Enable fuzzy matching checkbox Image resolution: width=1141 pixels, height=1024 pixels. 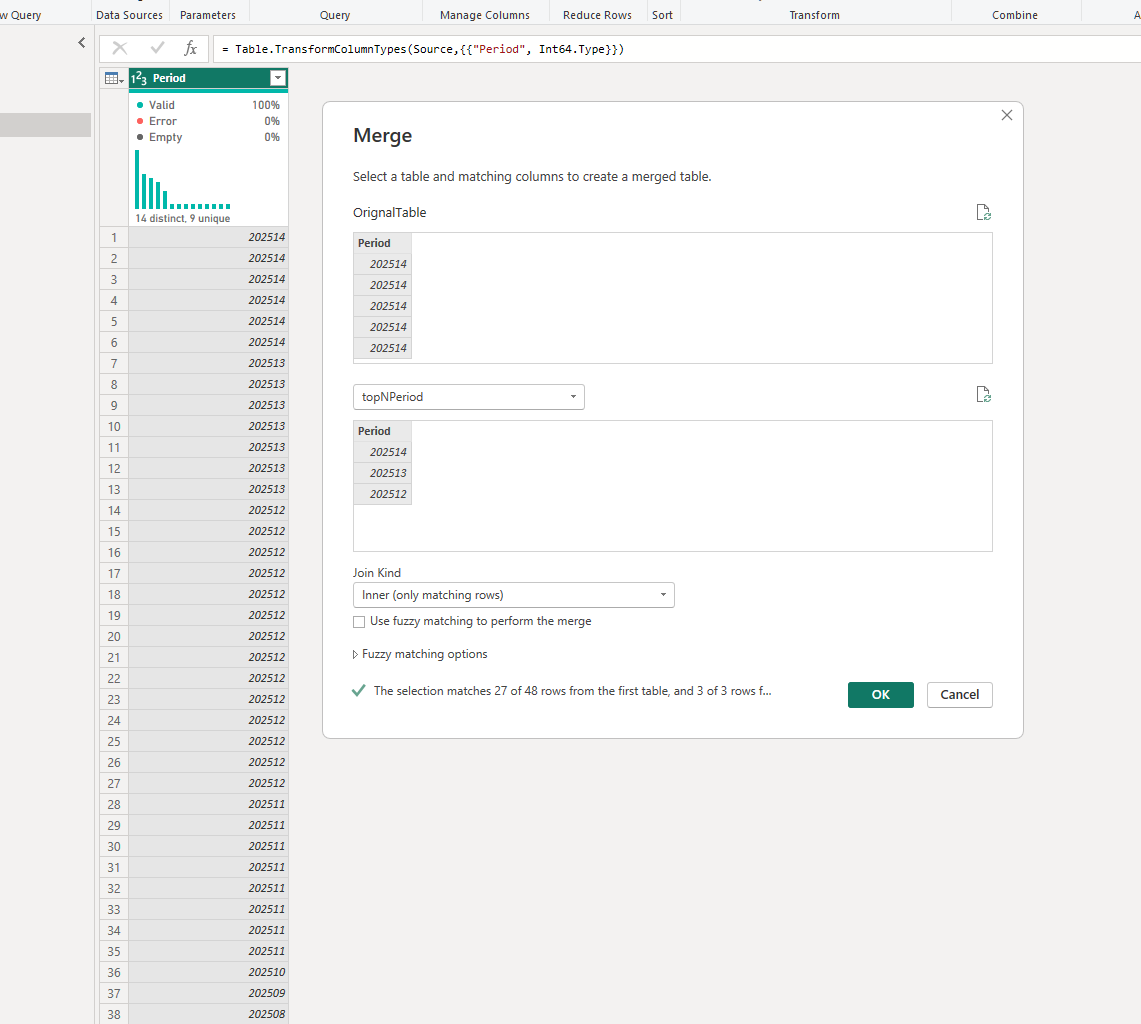359,622
